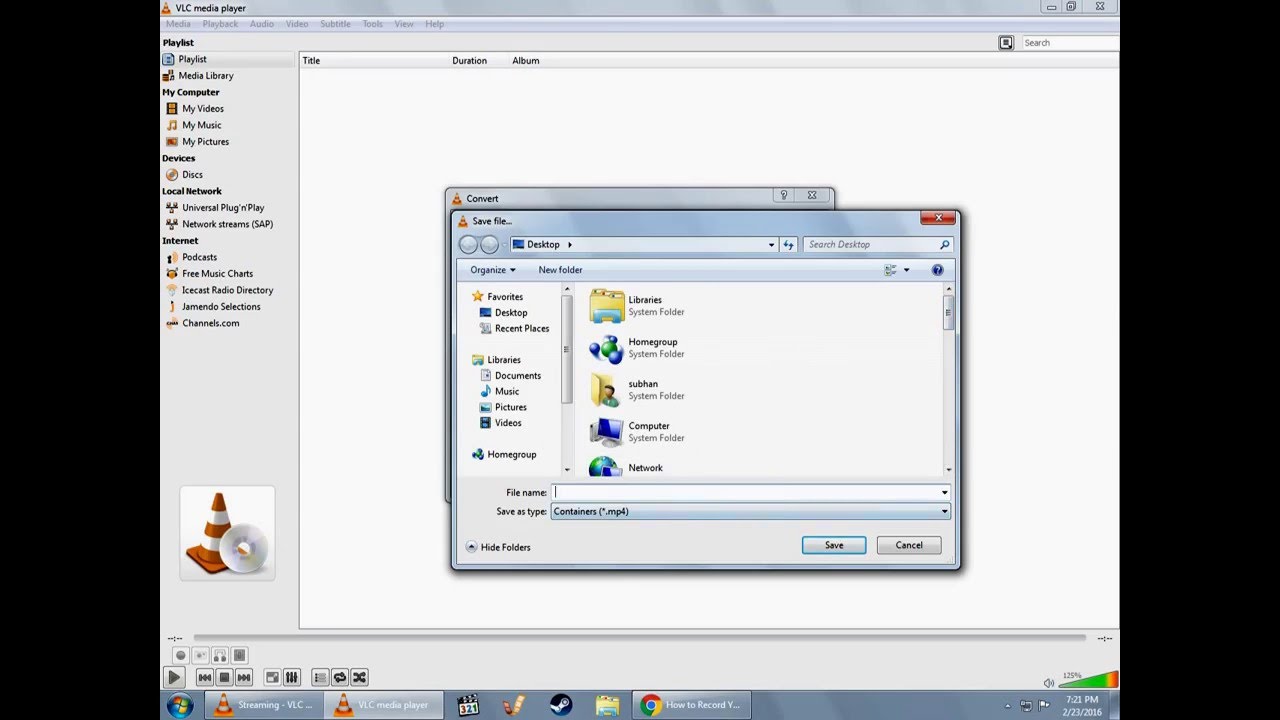Screen dimensions: 1280x720
Task: Click the playlist view mode icon
Action: (x=1006, y=43)
